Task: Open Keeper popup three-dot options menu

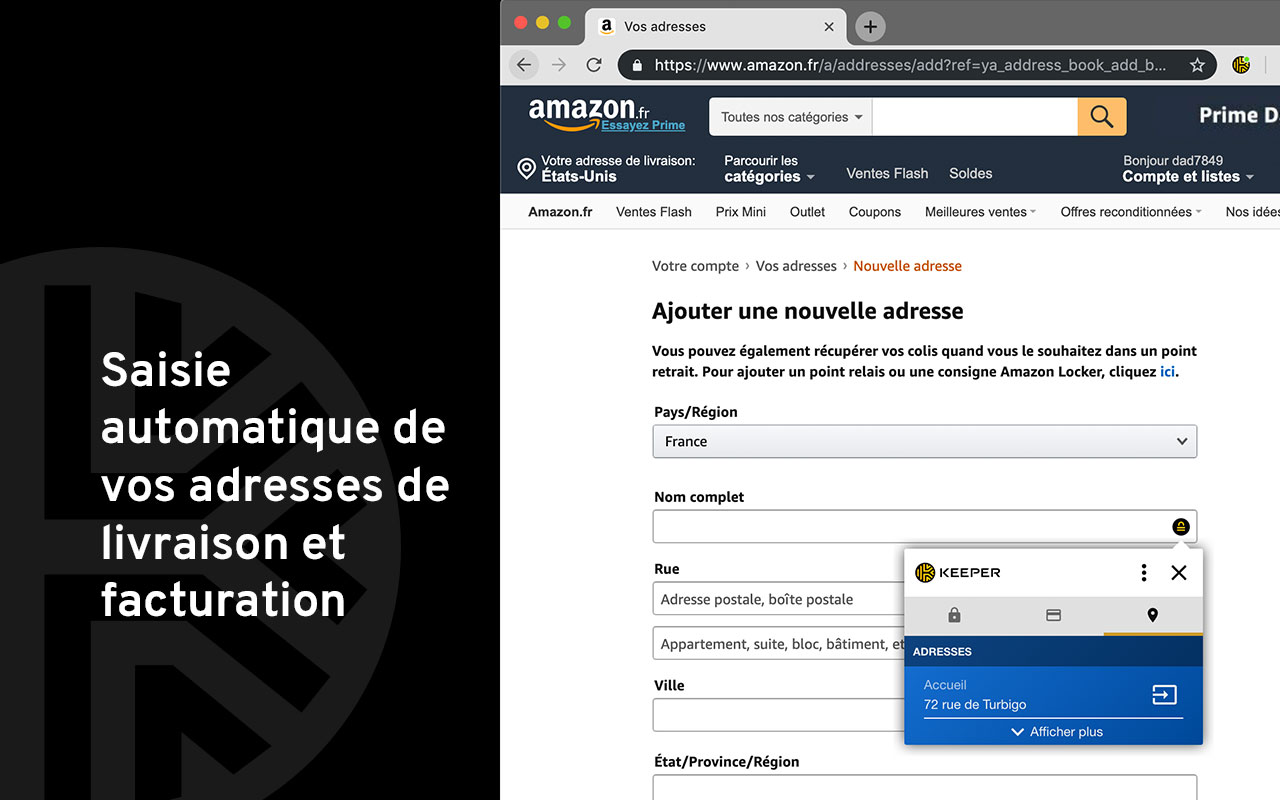Action: pos(1144,572)
